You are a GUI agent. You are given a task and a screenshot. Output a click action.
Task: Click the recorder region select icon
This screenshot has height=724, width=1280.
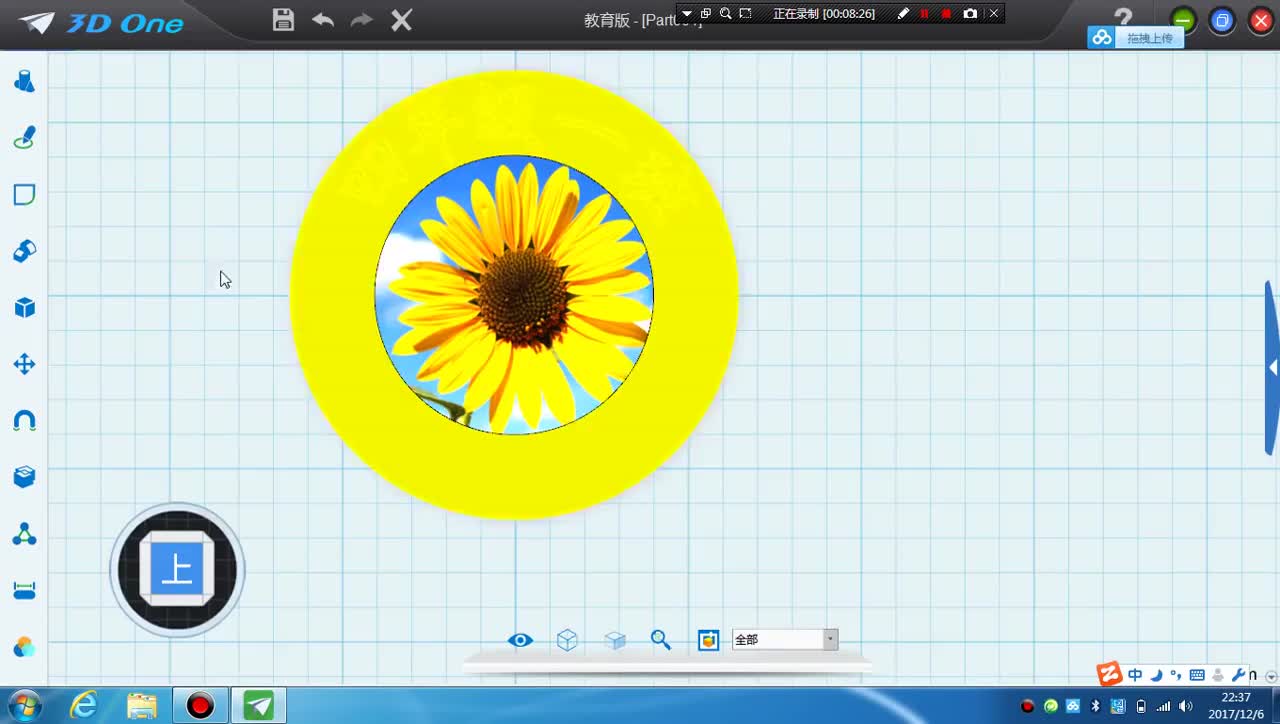point(745,13)
